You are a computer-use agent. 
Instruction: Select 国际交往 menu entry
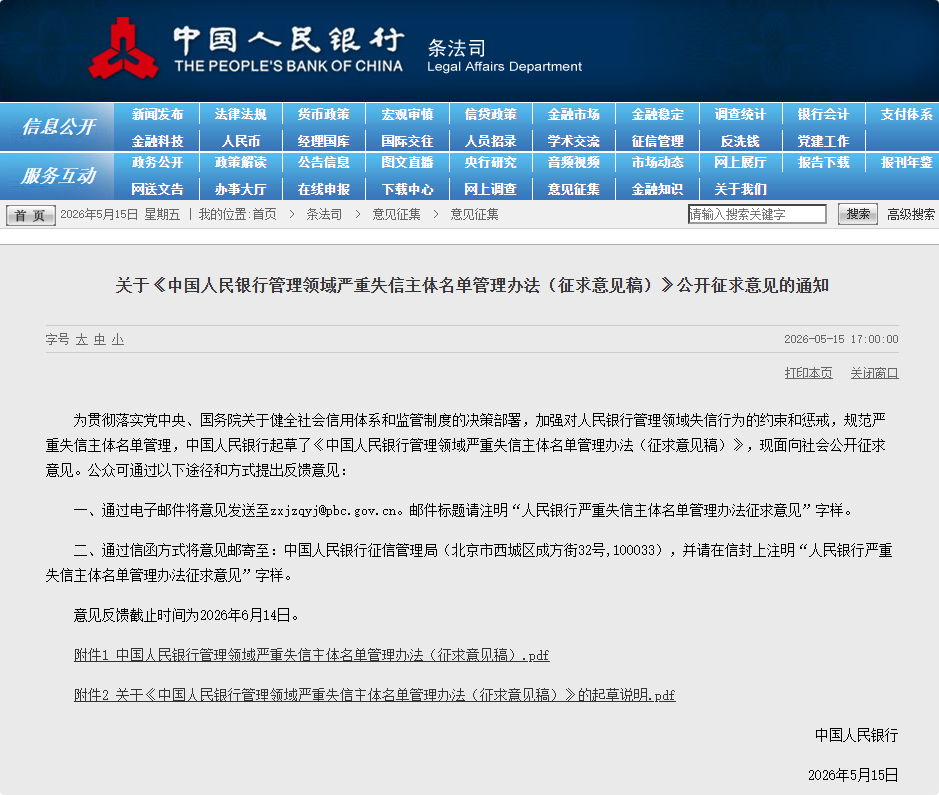tap(407, 141)
